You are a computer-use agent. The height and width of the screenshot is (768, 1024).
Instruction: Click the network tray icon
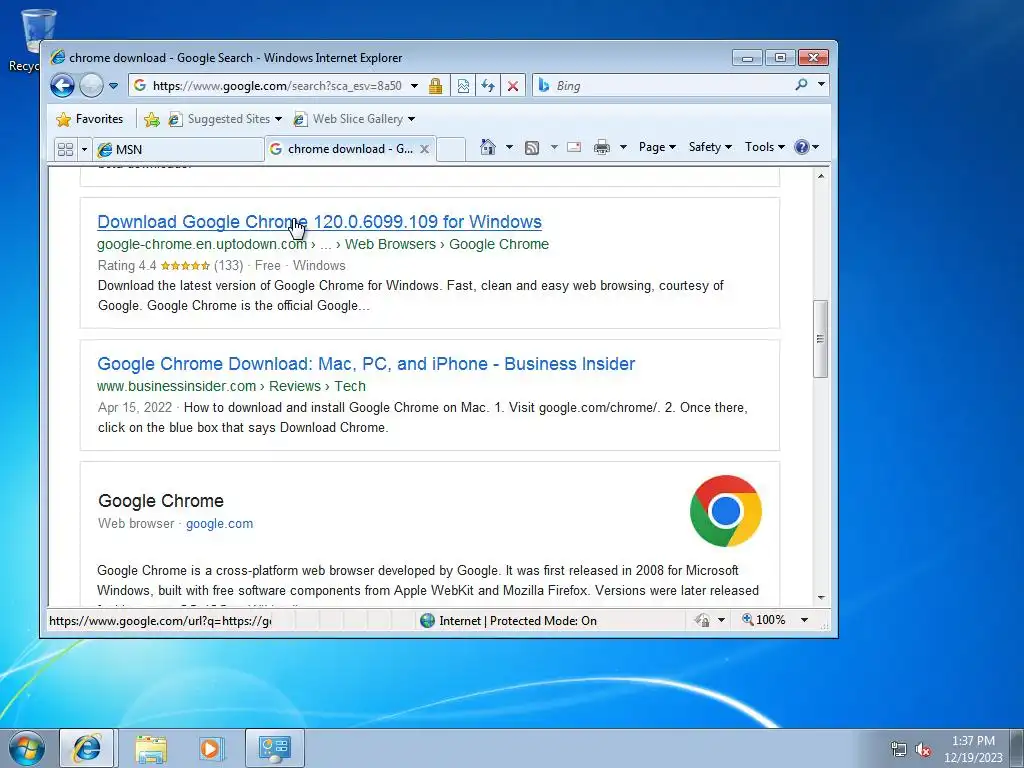click(899, 749)
